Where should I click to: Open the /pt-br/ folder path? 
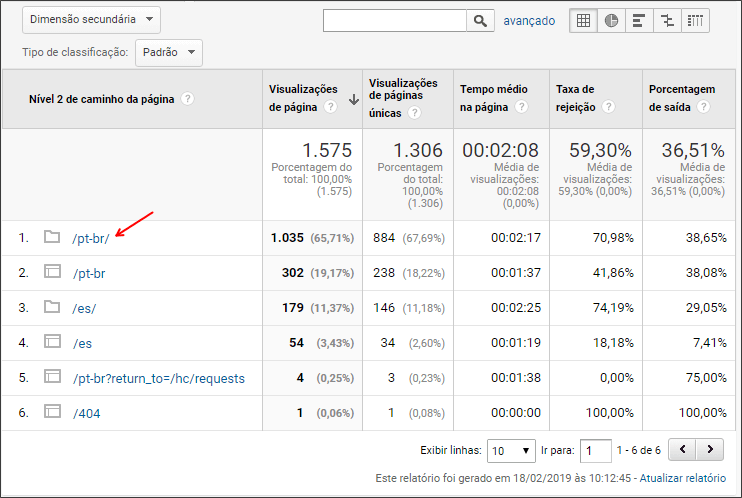click(x=90, y=238)
